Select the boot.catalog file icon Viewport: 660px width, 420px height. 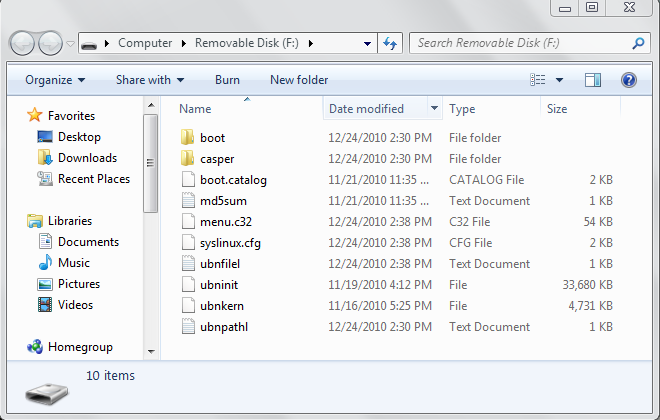pos(188,179)
